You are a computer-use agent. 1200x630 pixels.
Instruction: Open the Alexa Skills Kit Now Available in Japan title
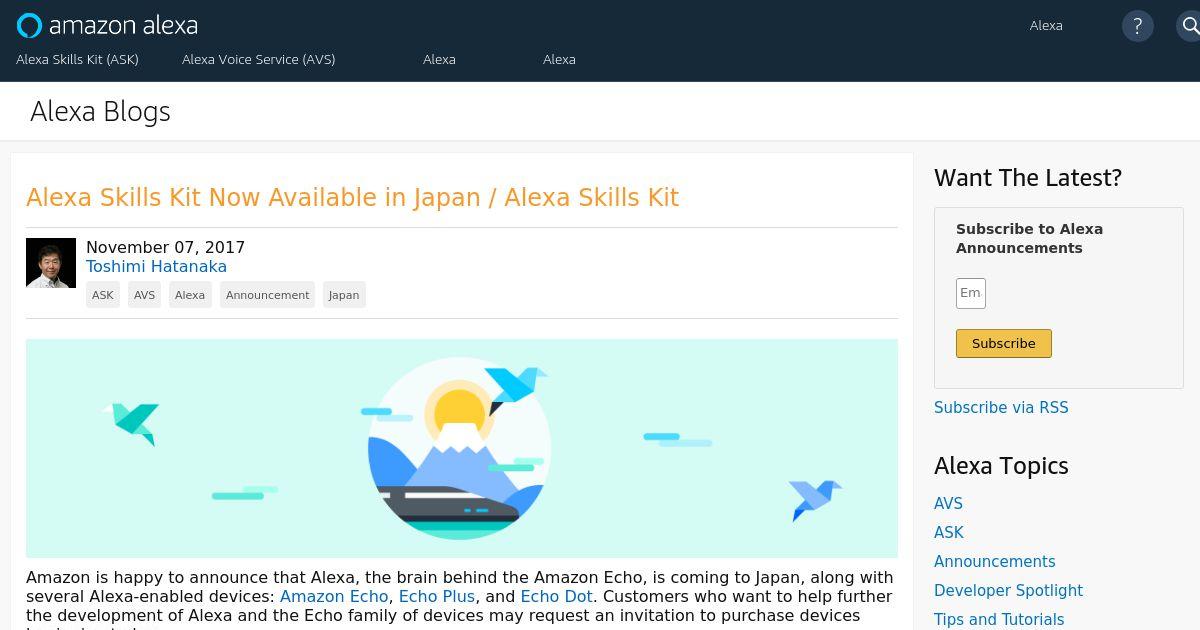pyautogui.click(x=352, y=197)
